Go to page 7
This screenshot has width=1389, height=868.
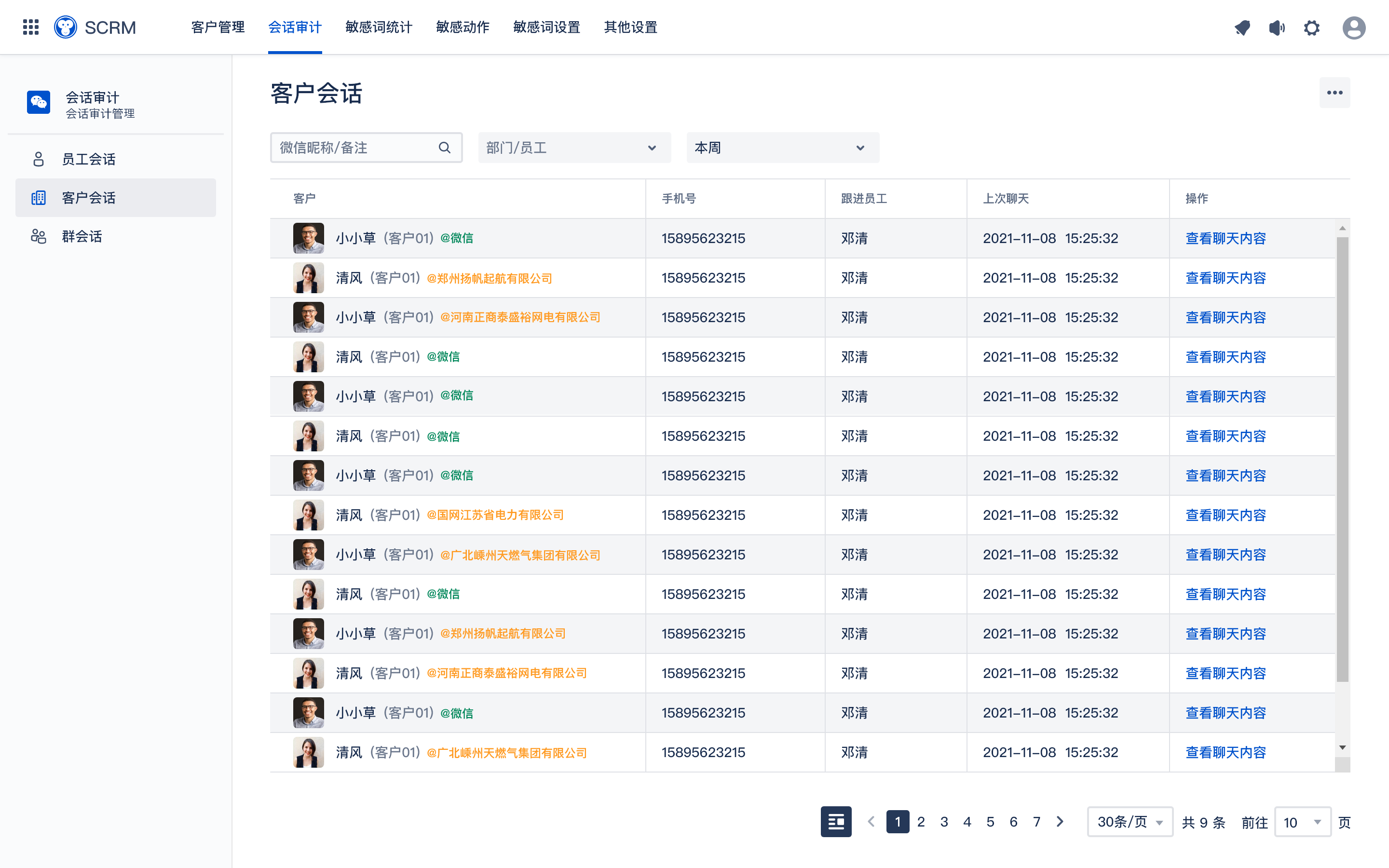[x=1036, y=822]
